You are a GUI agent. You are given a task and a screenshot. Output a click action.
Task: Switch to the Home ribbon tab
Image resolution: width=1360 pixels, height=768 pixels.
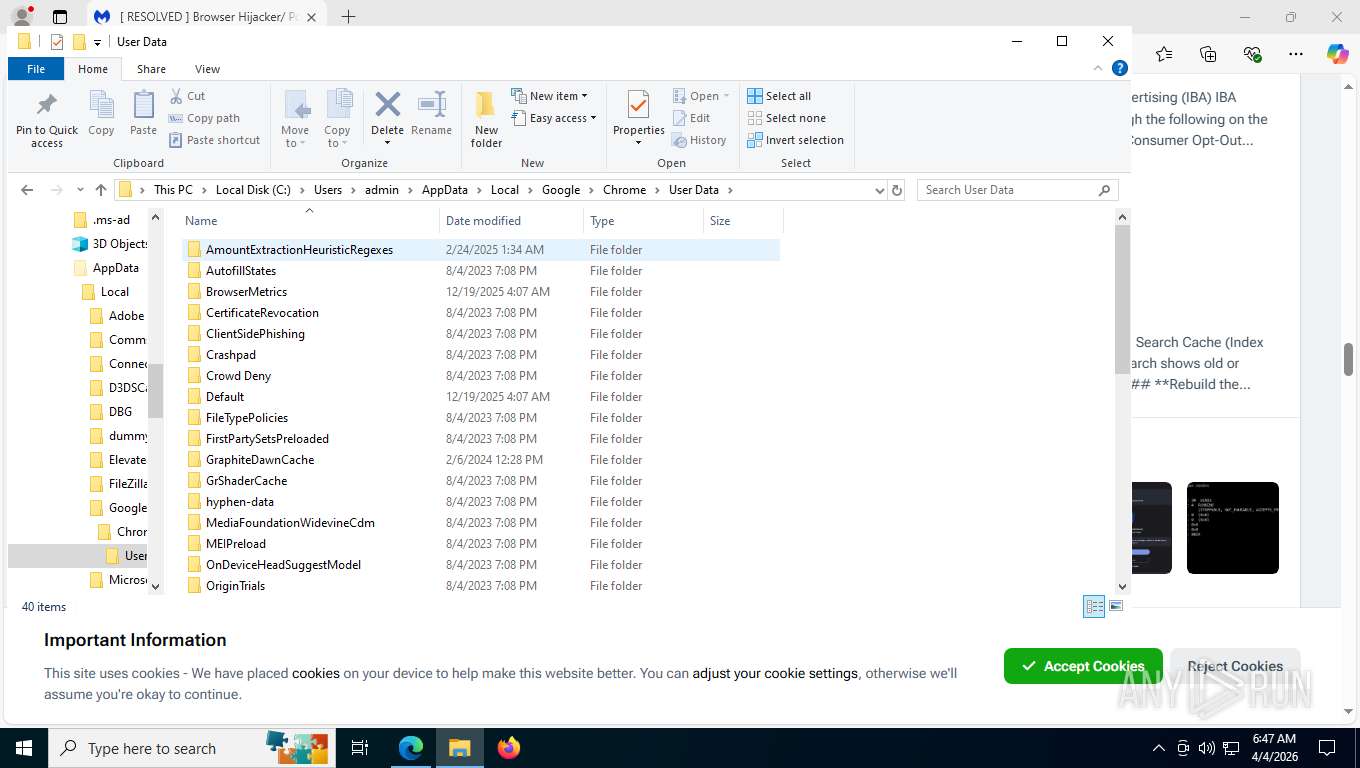coord(93,69)
